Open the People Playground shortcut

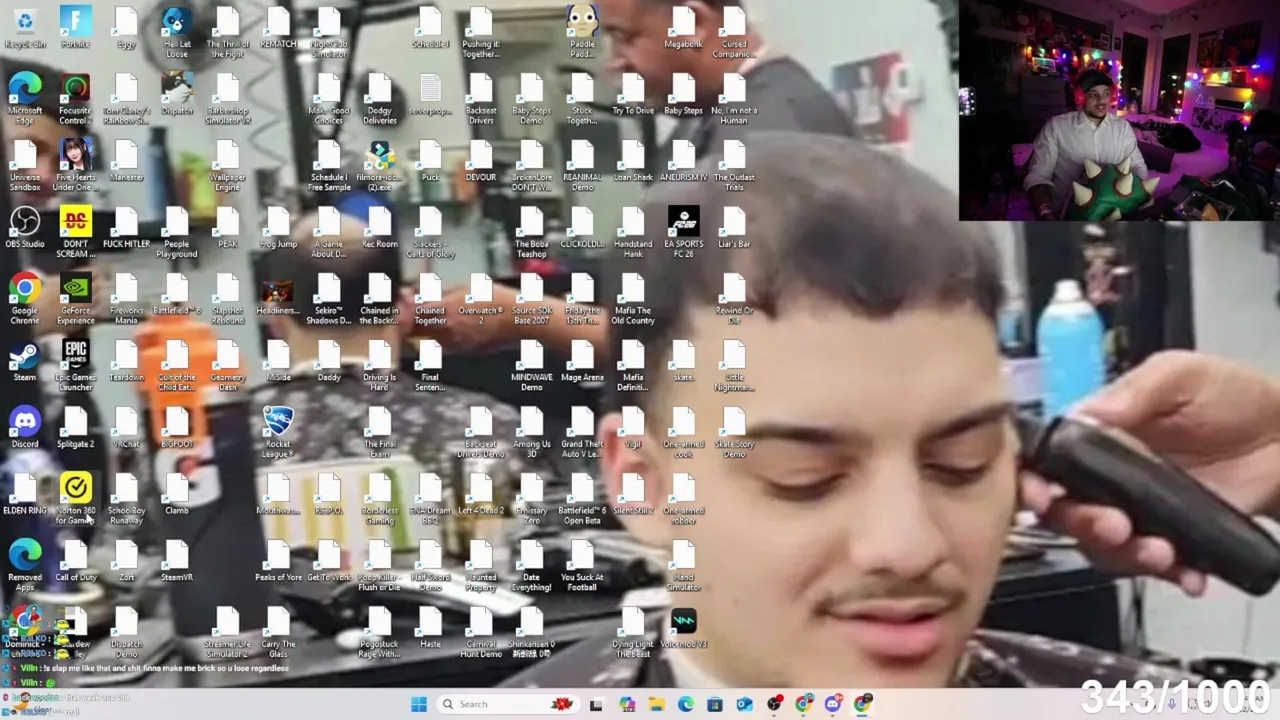pos(177,232)
